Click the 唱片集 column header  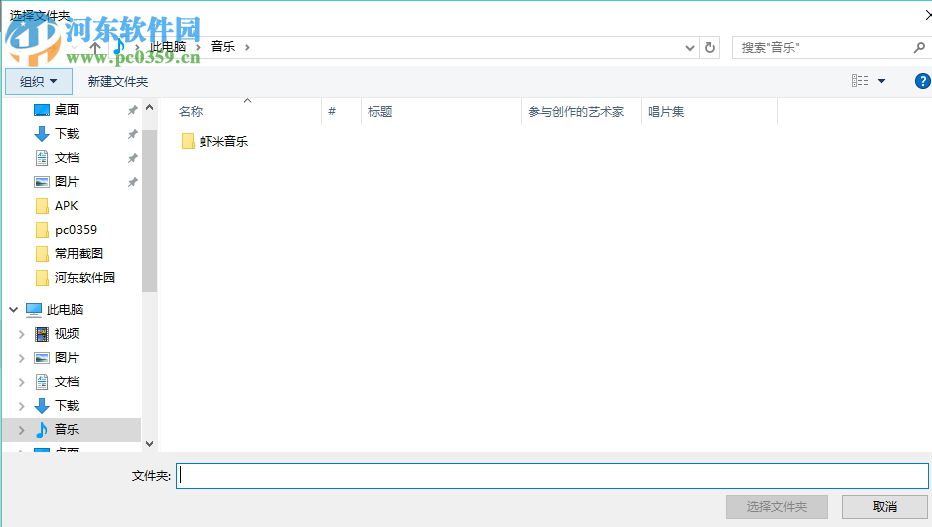tap(666, 111)
